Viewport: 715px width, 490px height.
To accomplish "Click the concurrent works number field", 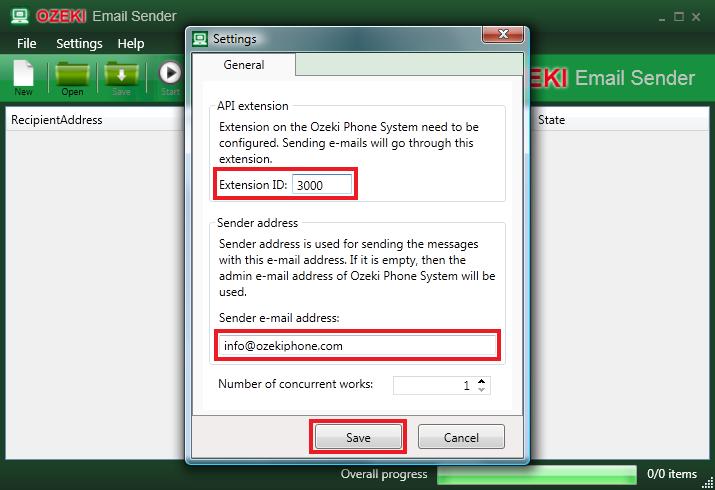I will point(433,386).
